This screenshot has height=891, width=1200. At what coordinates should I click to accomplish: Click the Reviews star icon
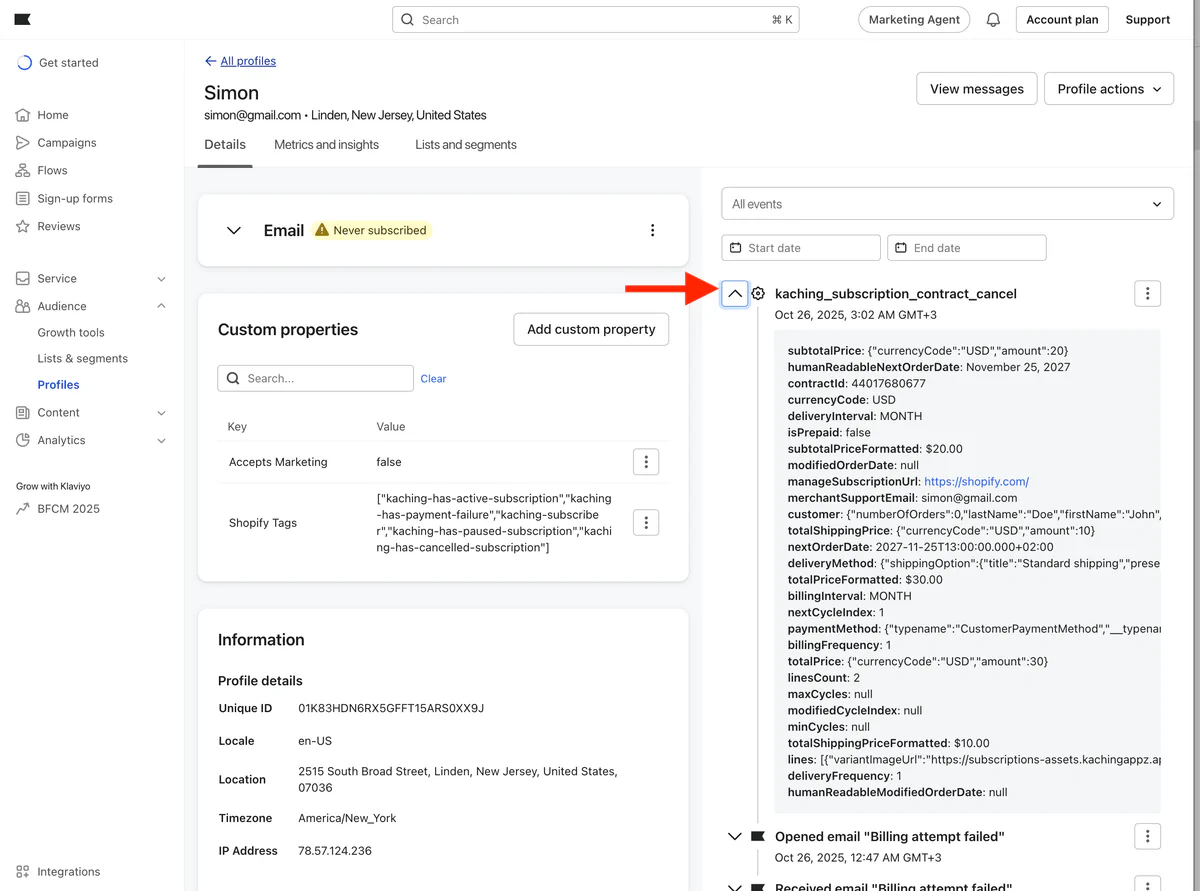pyautogui.click(x=23, y=227)
